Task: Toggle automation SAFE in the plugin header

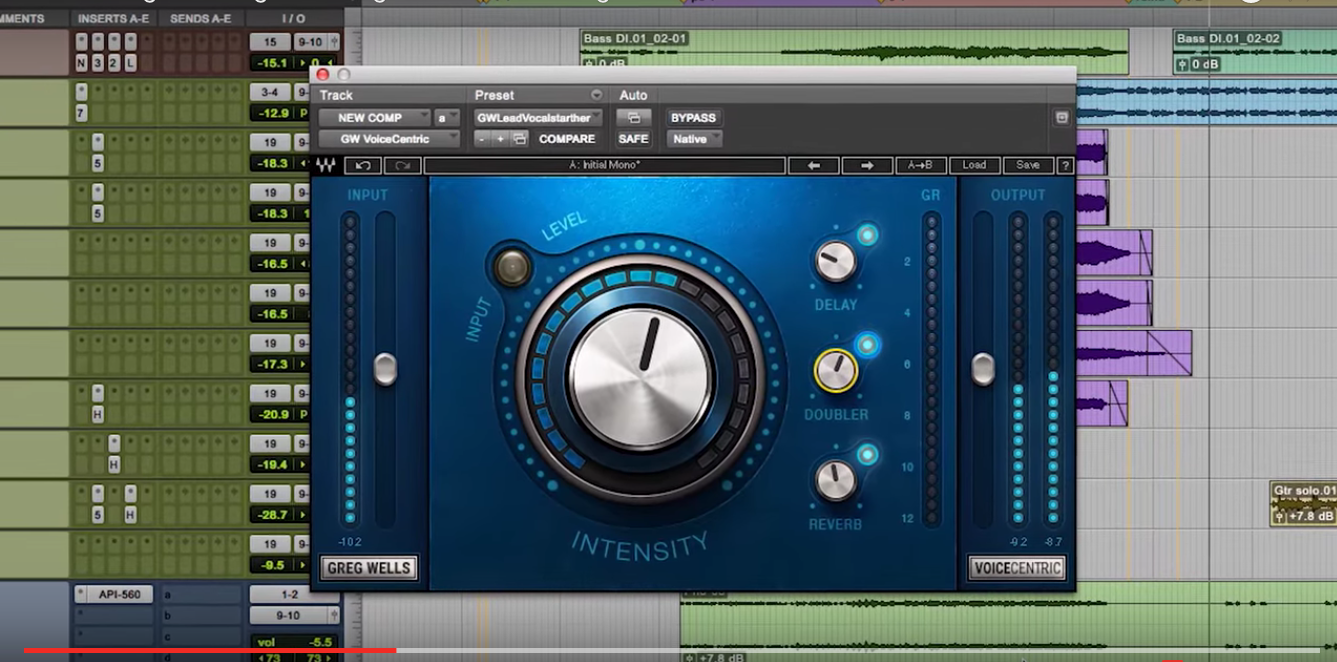Action: pyautogui.click(x=634, y=139)
